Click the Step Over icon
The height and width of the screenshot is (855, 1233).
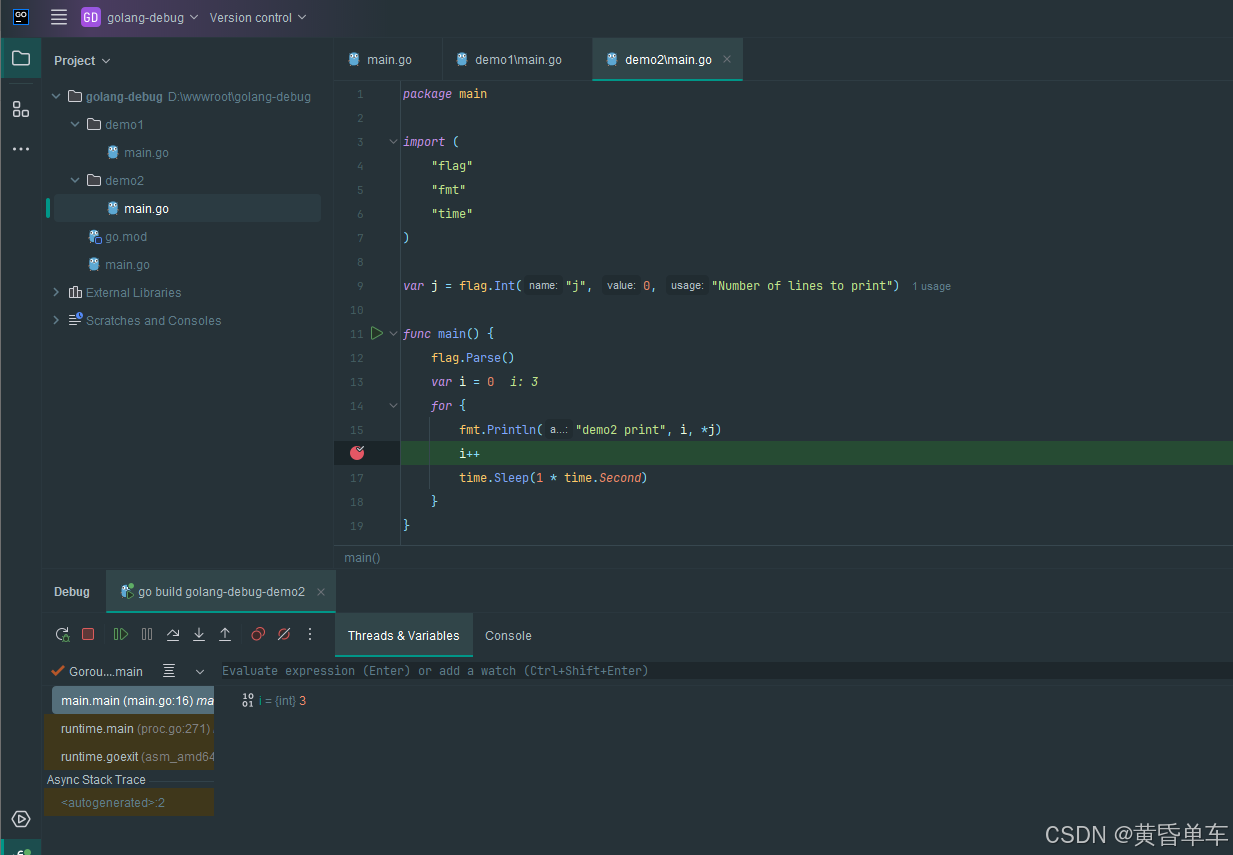click(173, 634)
